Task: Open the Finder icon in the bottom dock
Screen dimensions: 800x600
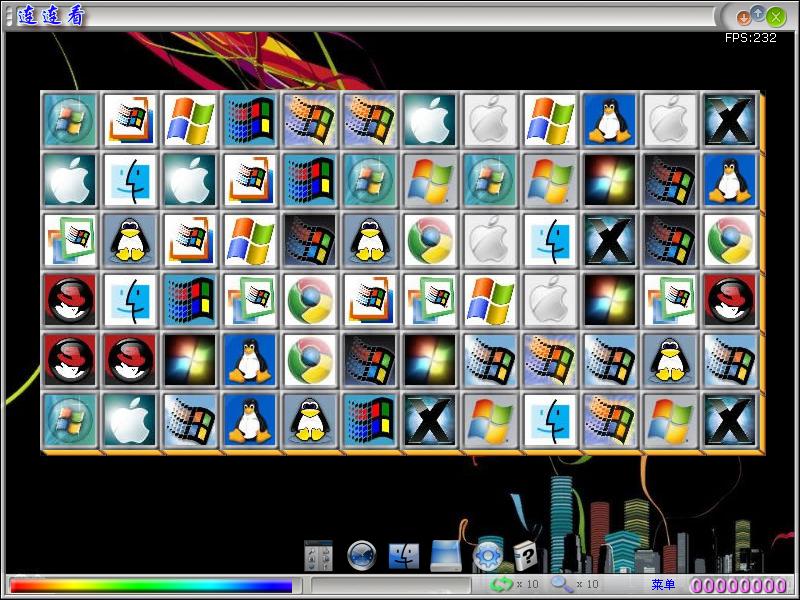Action: coord(404,556)
